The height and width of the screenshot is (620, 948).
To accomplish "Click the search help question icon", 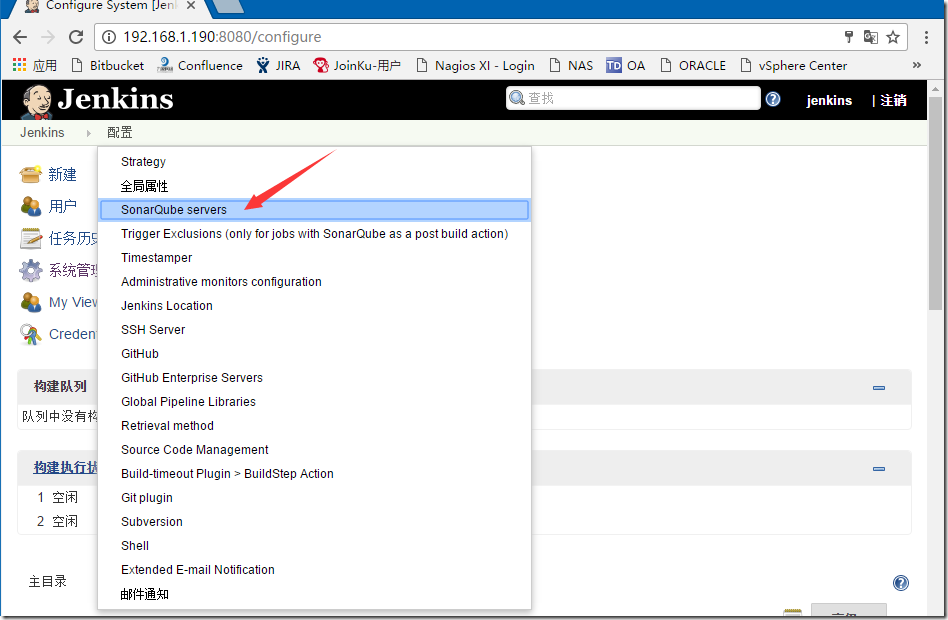I will pyautogui.click(x=773, y=99).
